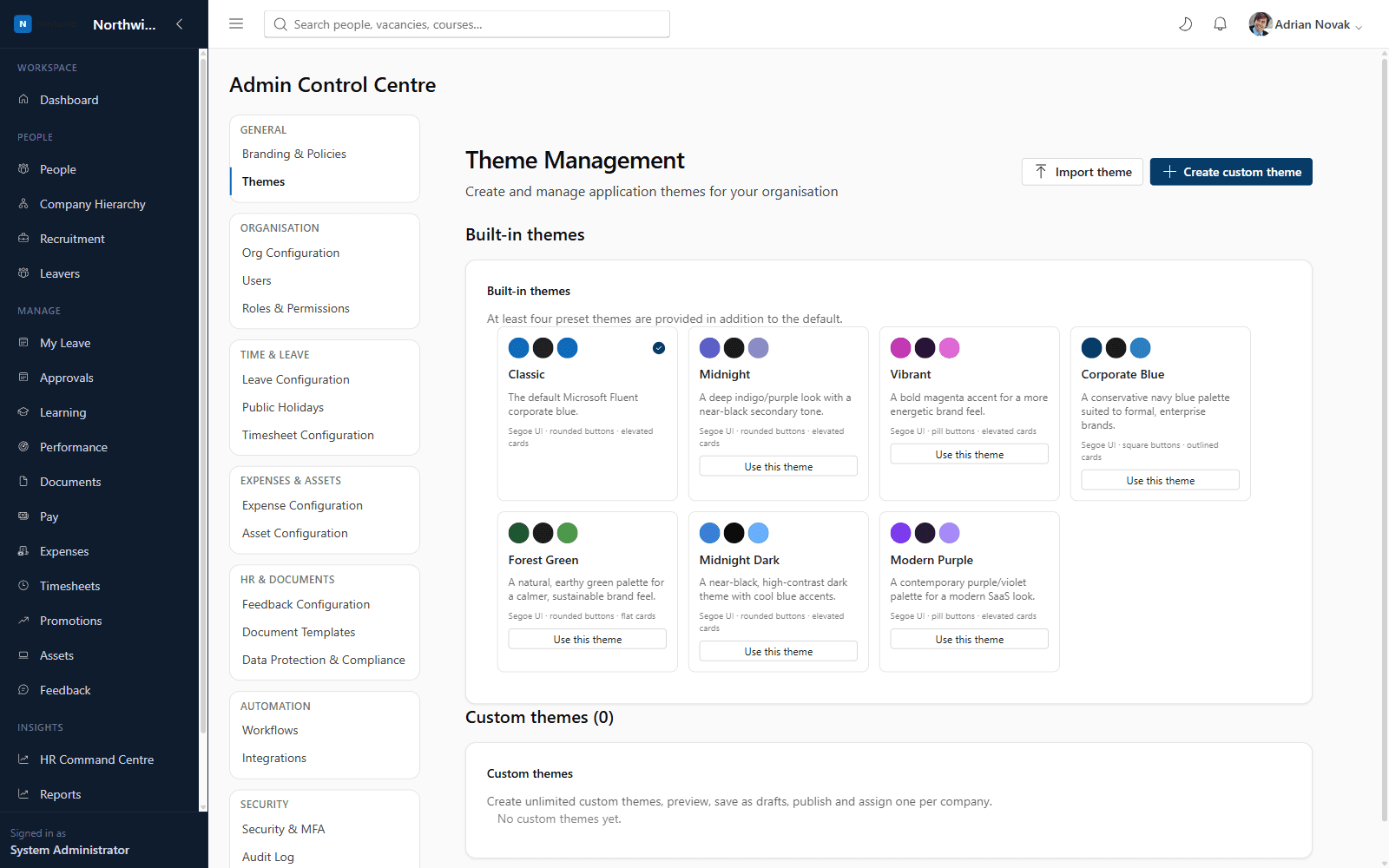The width and height of the screenshot is (1389, 868).
Task: Use the Forest Green theme
Action: click(x=588, y=640)
